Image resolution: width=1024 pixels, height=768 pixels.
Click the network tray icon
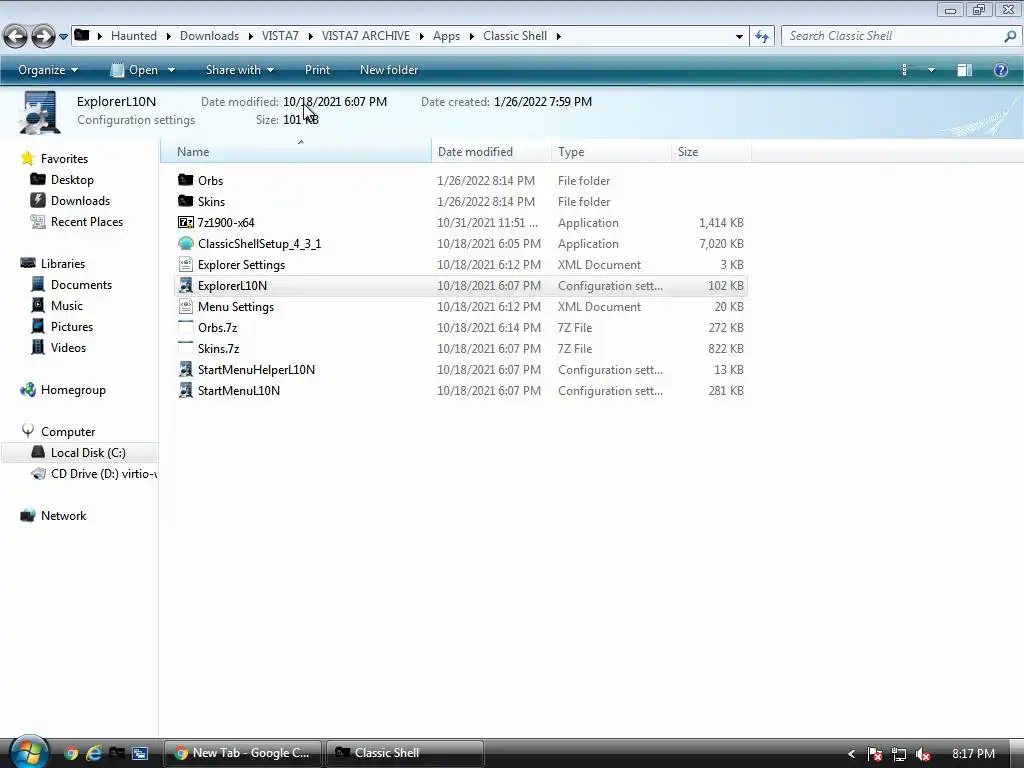tap(899, 754)
